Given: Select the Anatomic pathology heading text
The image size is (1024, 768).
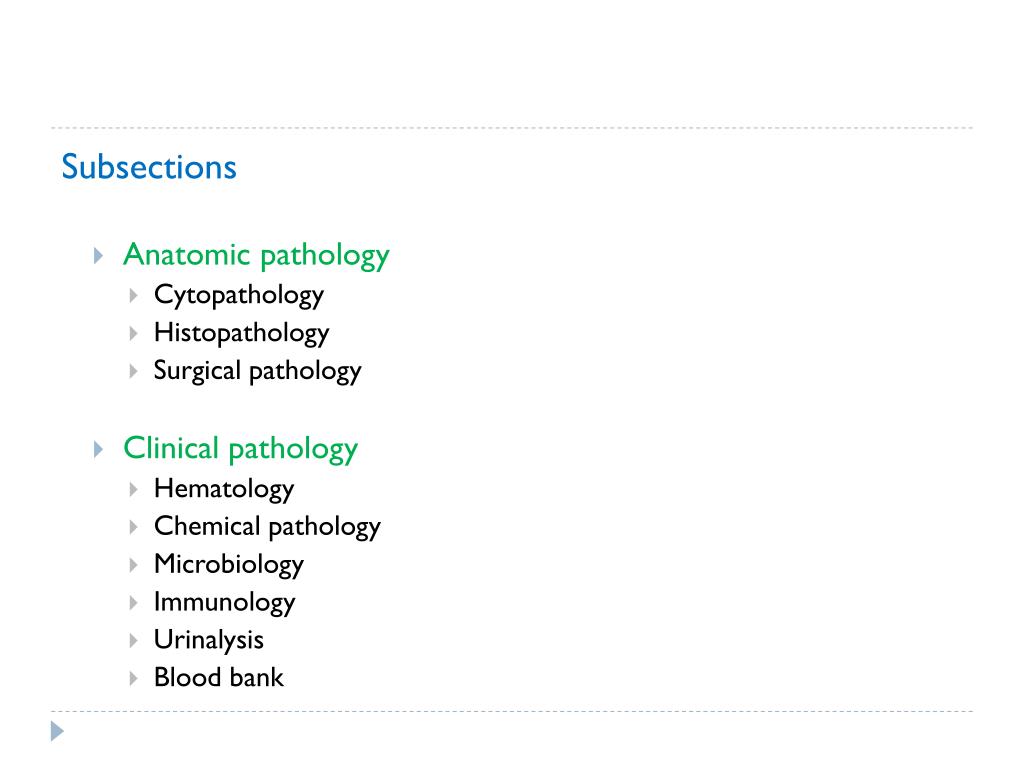Looking at the screenshot, I should (256, 255).
